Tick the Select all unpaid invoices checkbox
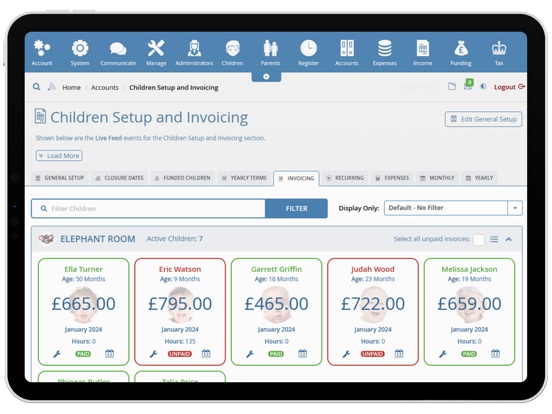 [x=478, y=239]
